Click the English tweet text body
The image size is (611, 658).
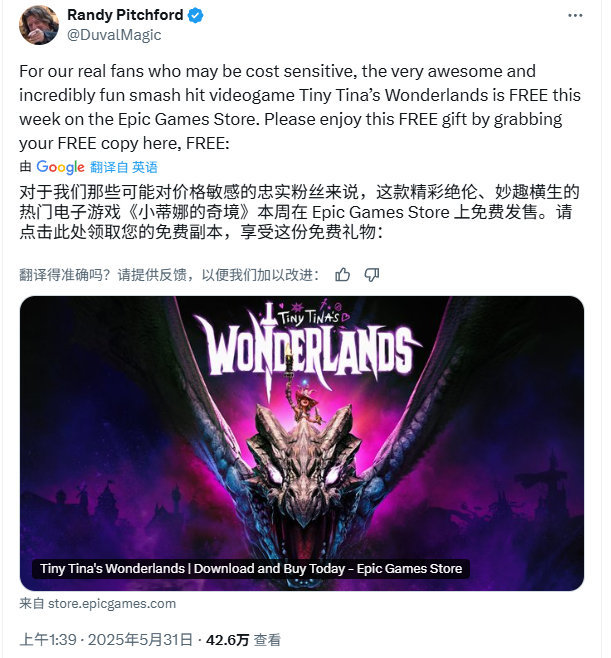point(300,107)
